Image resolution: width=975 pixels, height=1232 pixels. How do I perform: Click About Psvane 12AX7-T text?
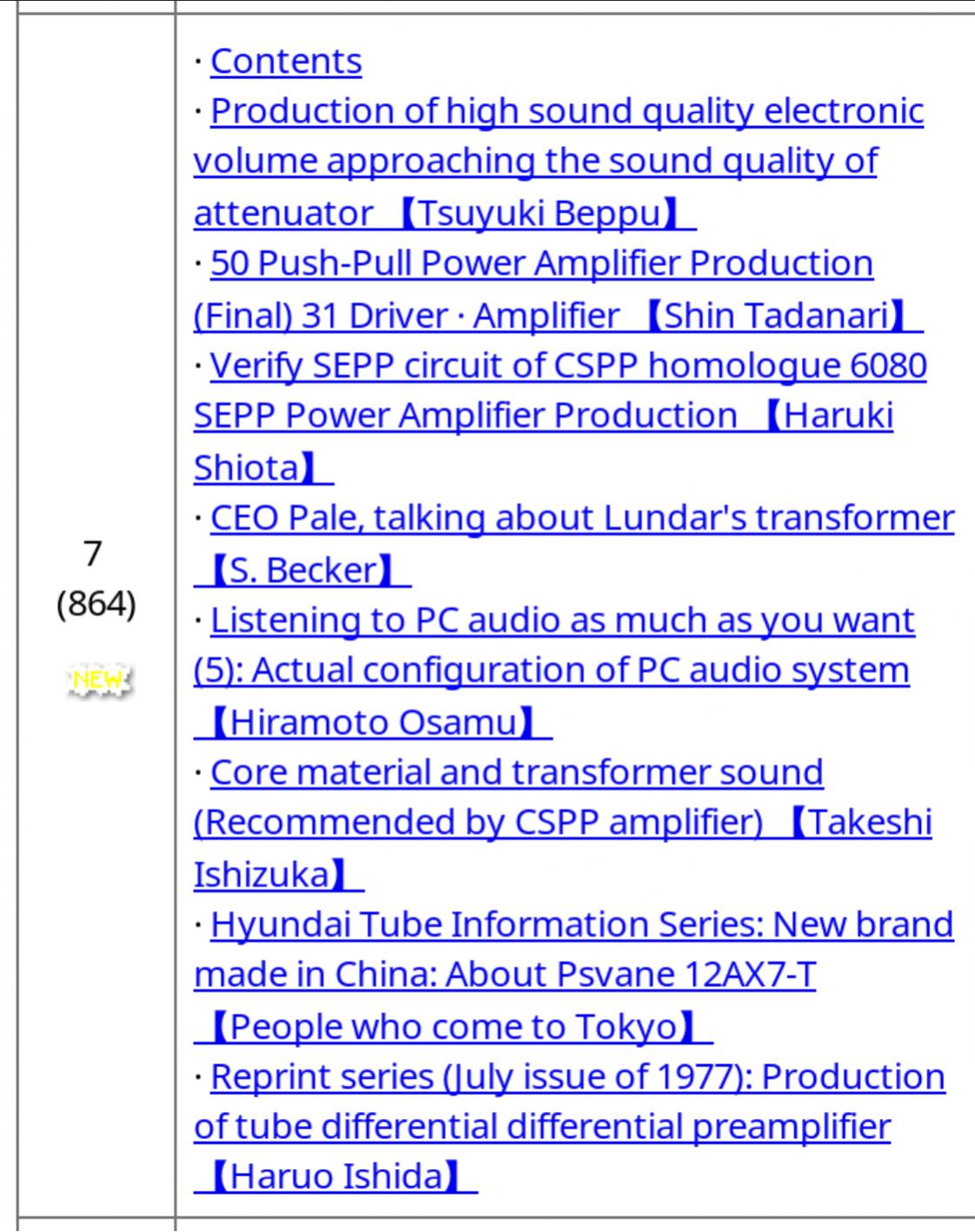point(631,975)
